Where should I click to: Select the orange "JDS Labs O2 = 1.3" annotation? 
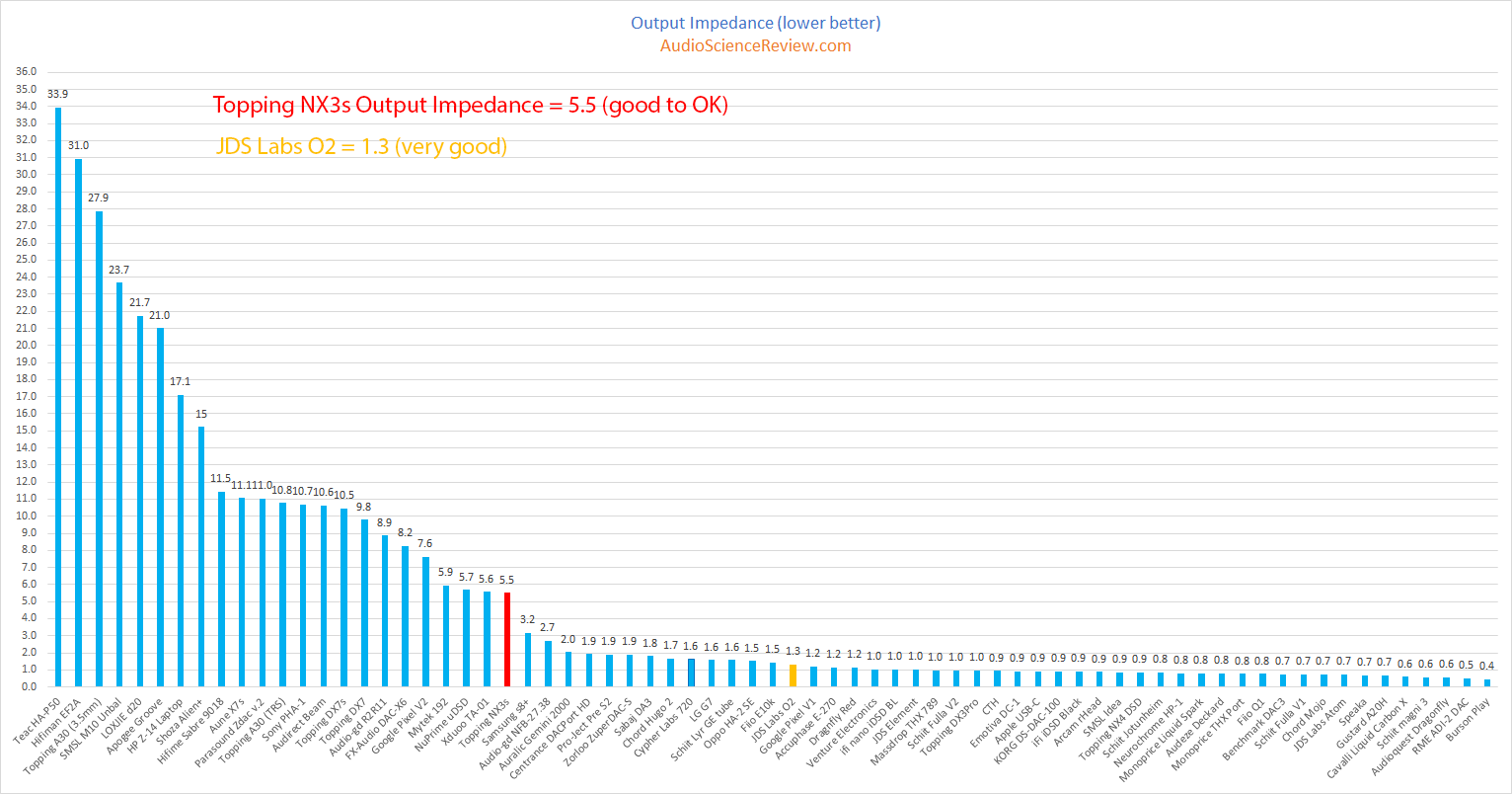(x=362, y=147)
